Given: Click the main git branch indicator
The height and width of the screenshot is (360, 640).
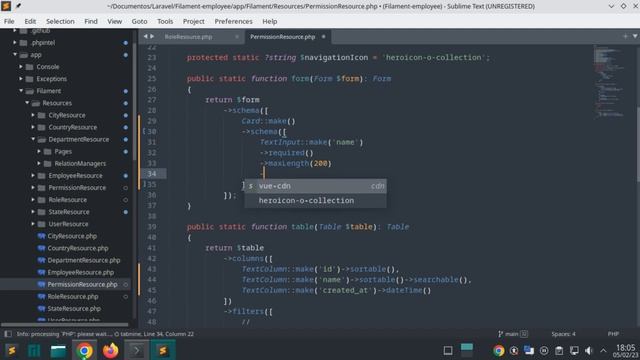Looking at the screenshot, I should pos(512,334).
